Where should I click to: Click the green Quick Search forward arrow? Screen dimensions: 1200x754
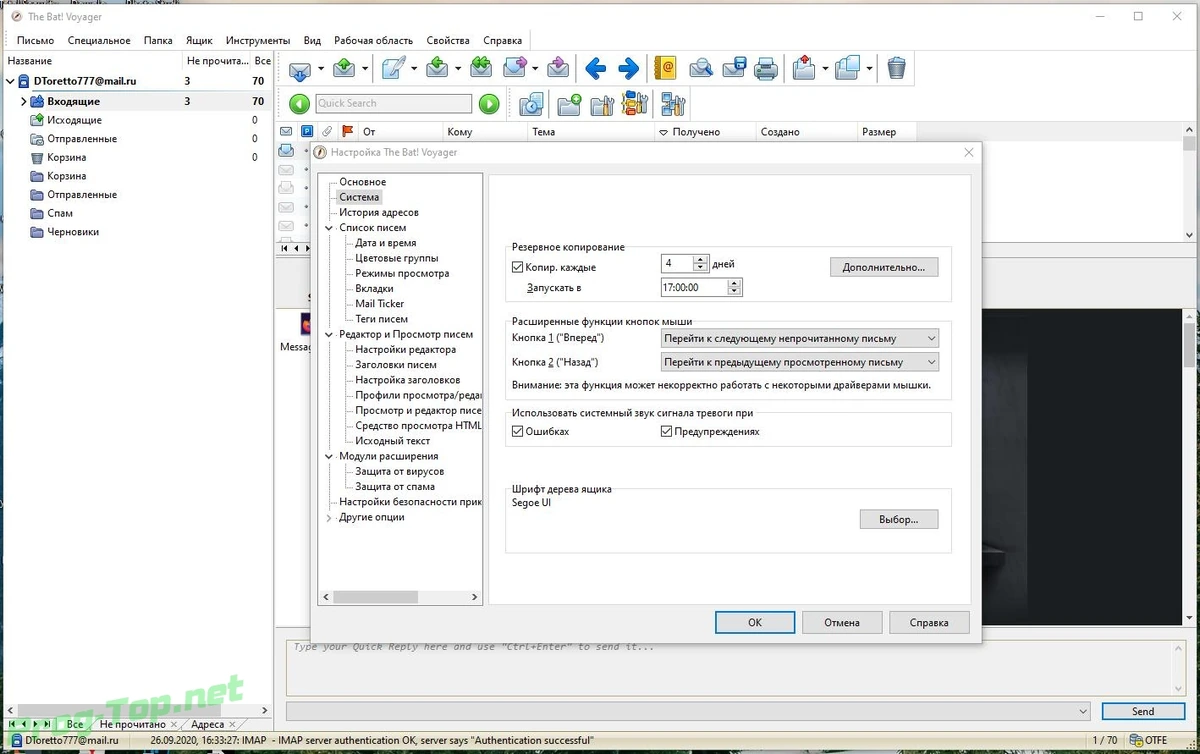488,103
